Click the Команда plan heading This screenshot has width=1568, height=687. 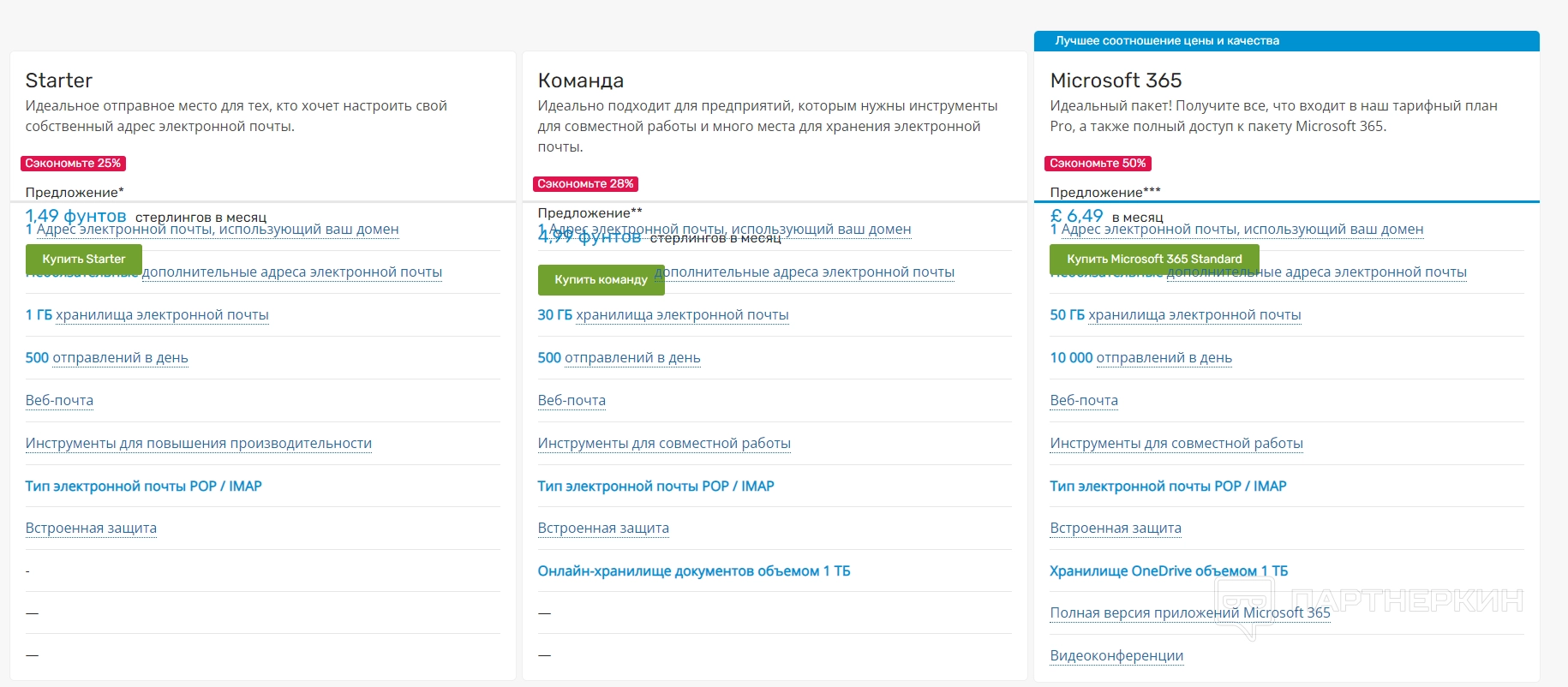click(x=580, y=81)
